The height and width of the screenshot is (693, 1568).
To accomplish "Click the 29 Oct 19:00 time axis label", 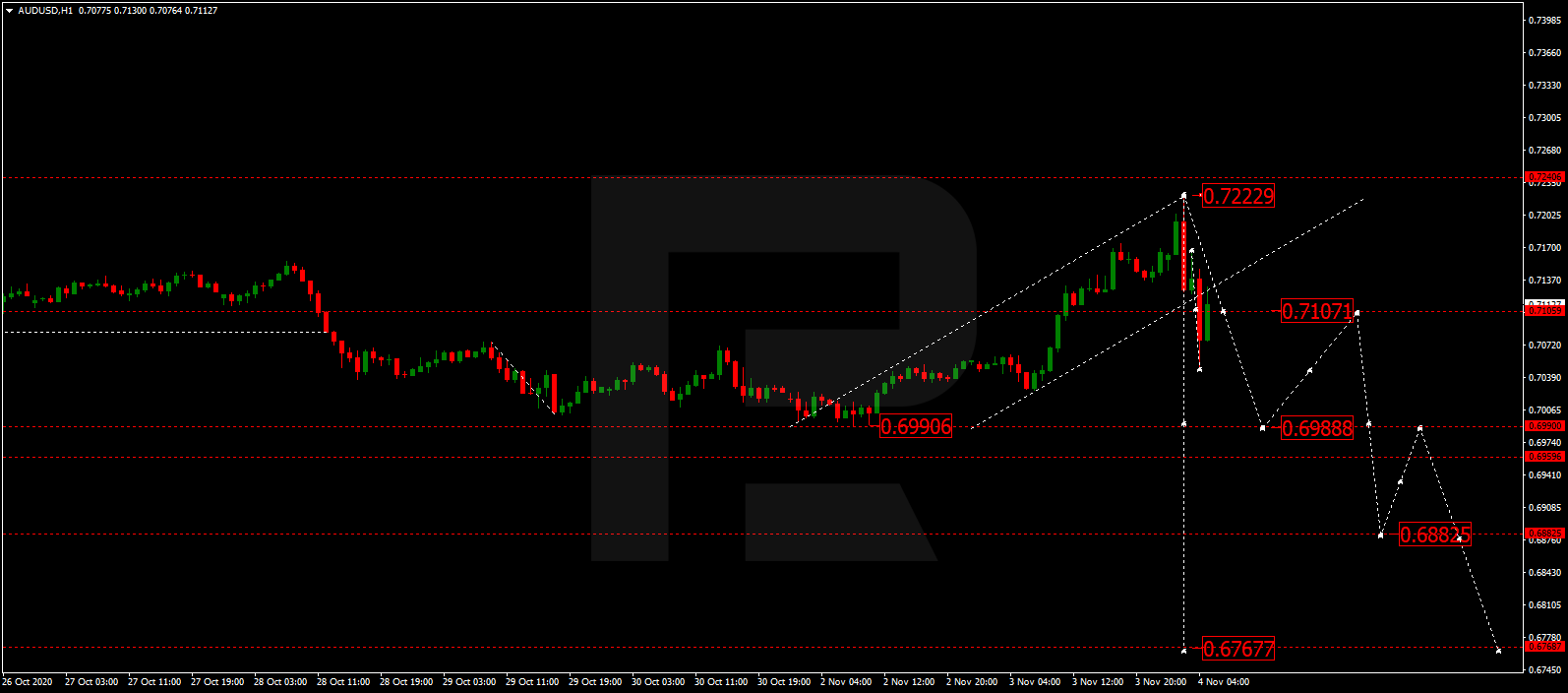I will tap(595, 682).
